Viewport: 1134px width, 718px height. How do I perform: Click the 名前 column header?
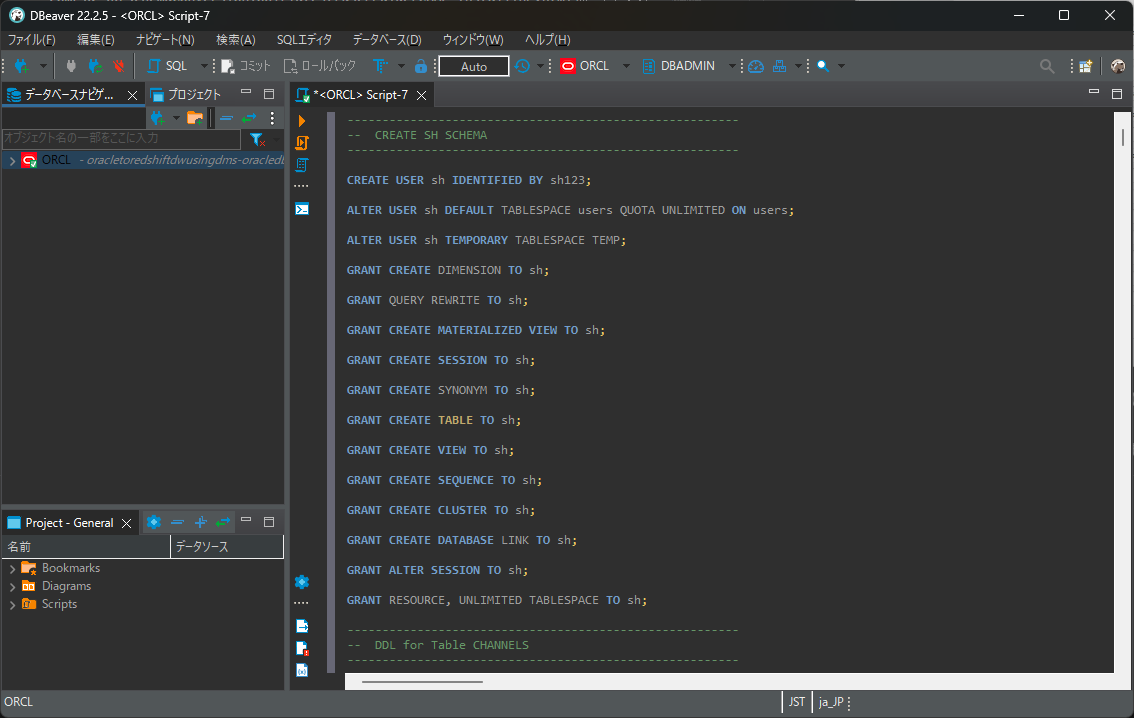[x=86, y=547]
